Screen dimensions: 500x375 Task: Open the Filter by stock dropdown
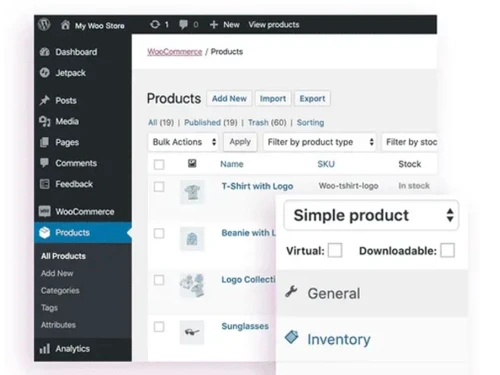pos(409,142)
